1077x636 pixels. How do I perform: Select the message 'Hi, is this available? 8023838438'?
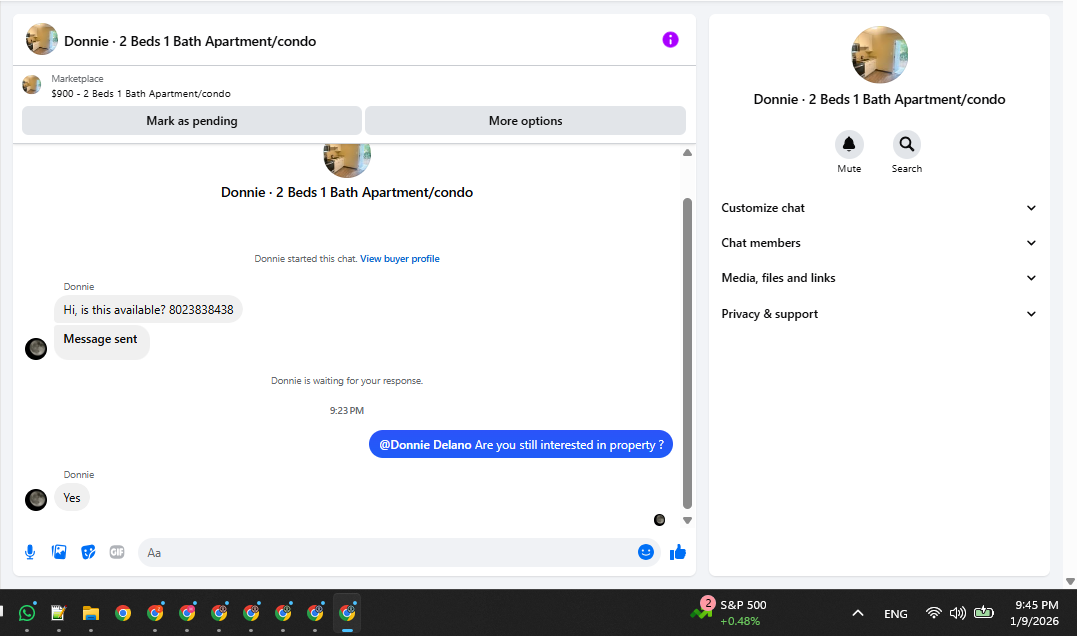[x=148, y=310]
